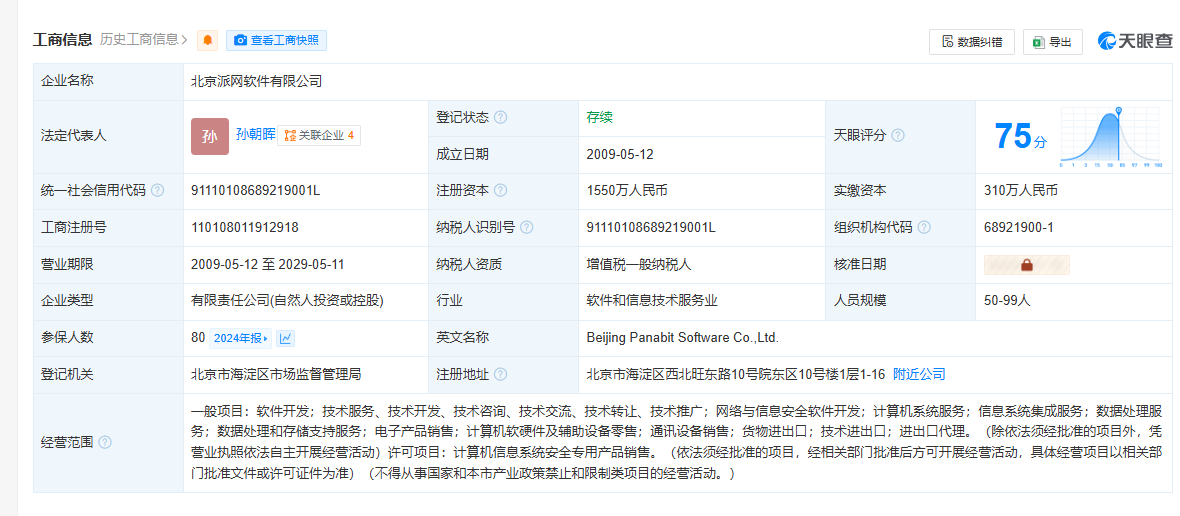Screen dimensions: 1180x516
Task: Click the 75分 score value
Action: point(1020,136)
